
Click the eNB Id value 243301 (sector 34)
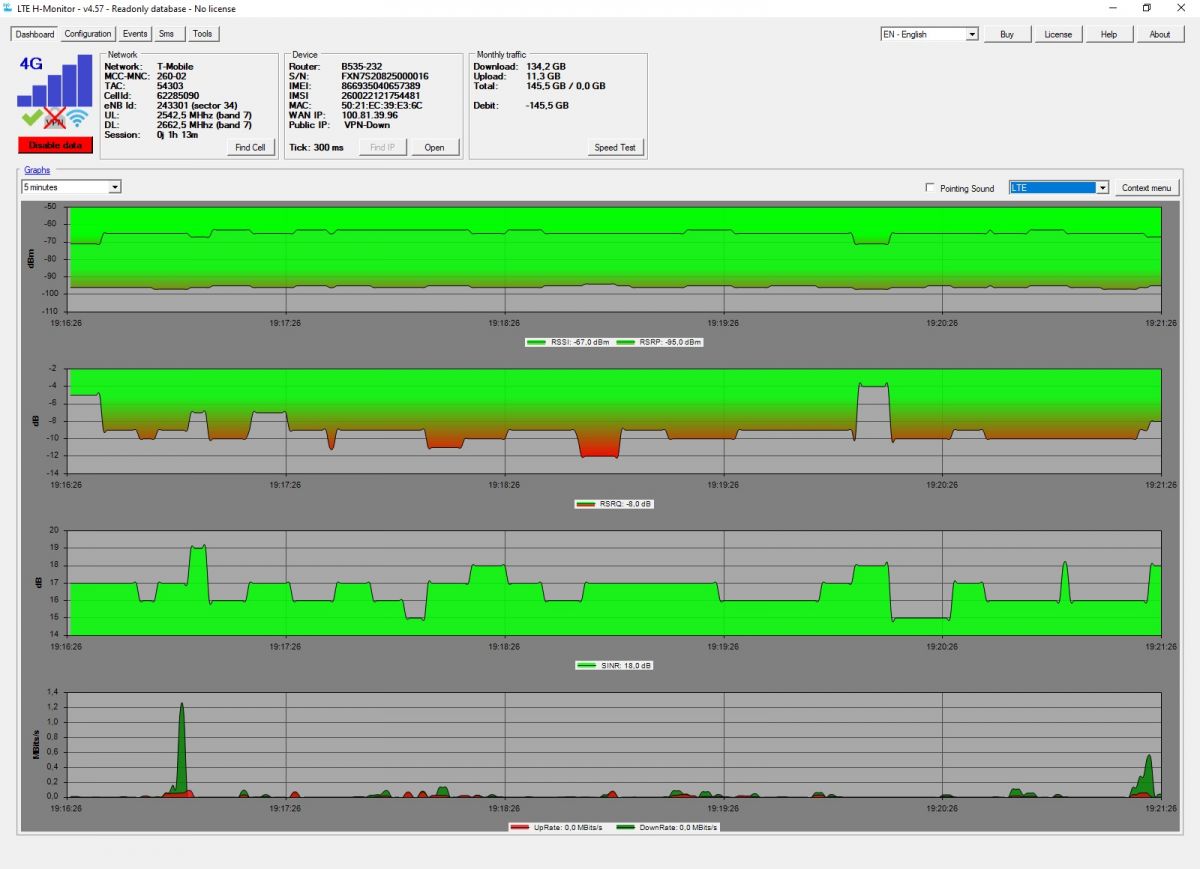click(x=197, y=105)
